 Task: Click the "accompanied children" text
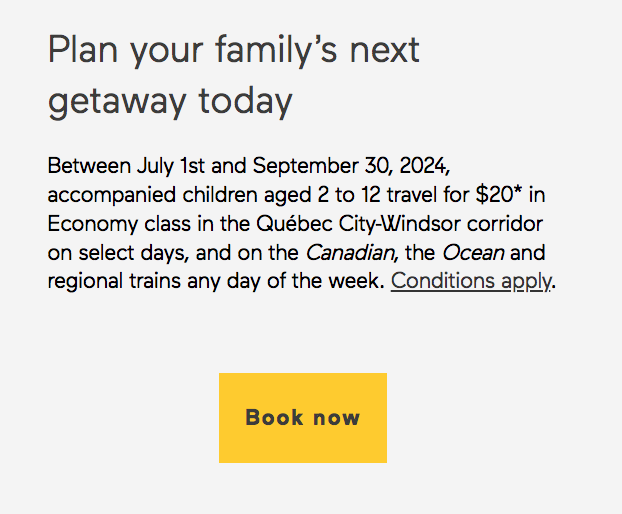152,196
